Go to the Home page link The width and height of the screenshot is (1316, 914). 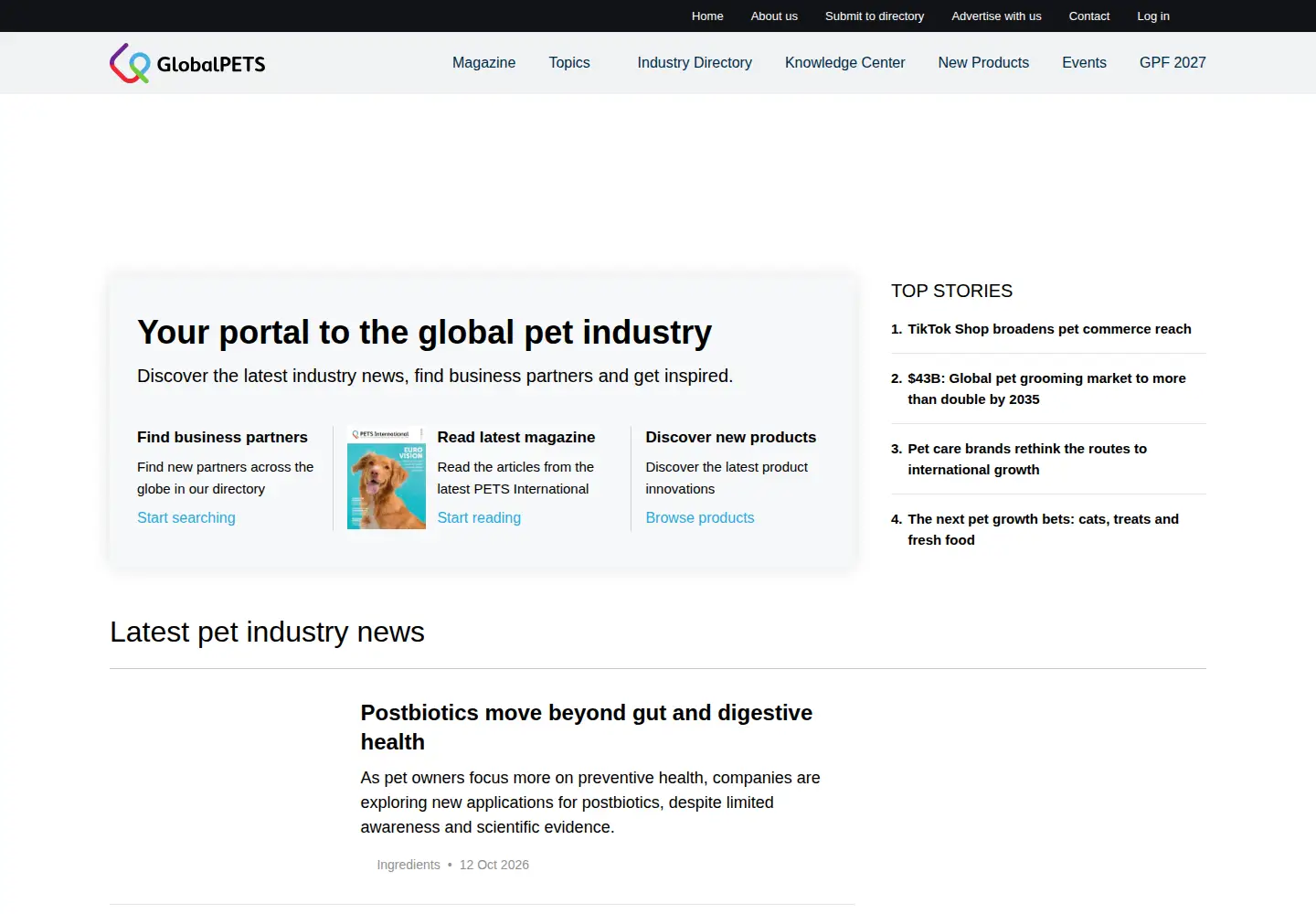(707, 16)
